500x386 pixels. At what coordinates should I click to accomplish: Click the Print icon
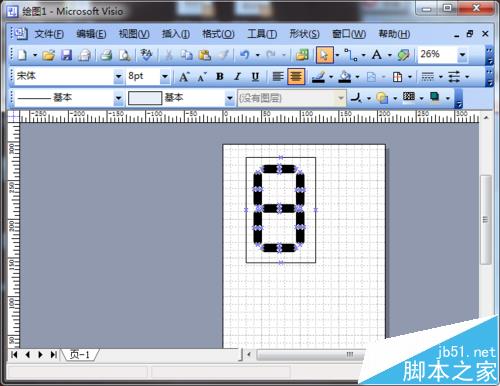tap(106, 55)
